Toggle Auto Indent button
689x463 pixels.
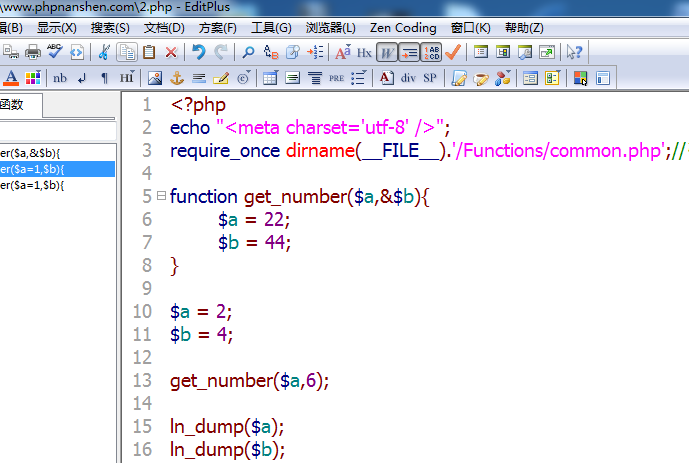[x=409, y=53]
